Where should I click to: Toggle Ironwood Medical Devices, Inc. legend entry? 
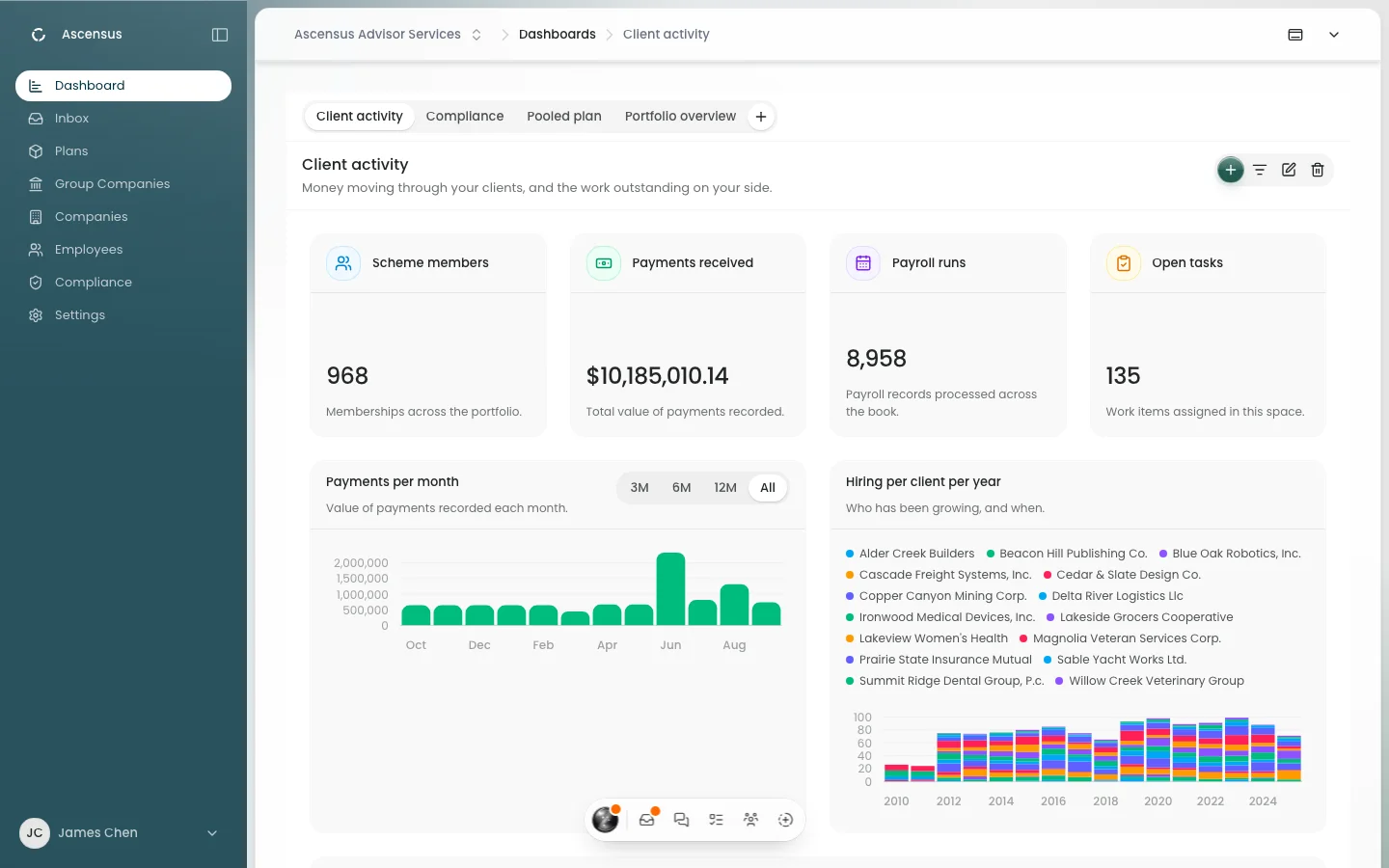pyautogui.click(x=940, y=617)
